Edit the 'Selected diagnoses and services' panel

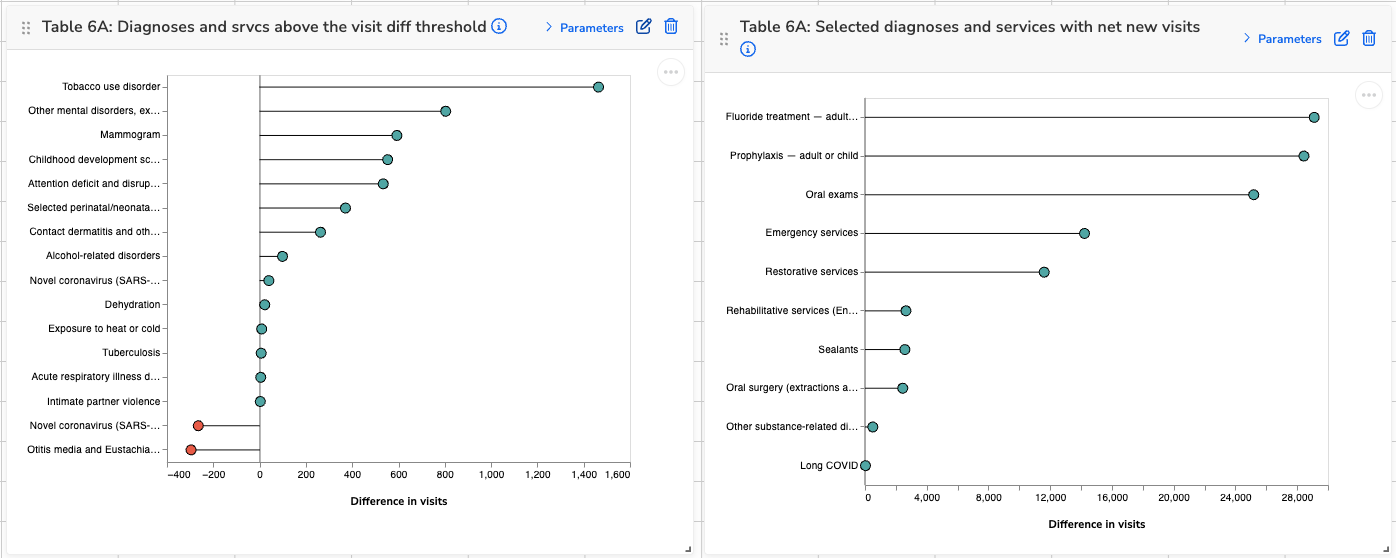1342,38
